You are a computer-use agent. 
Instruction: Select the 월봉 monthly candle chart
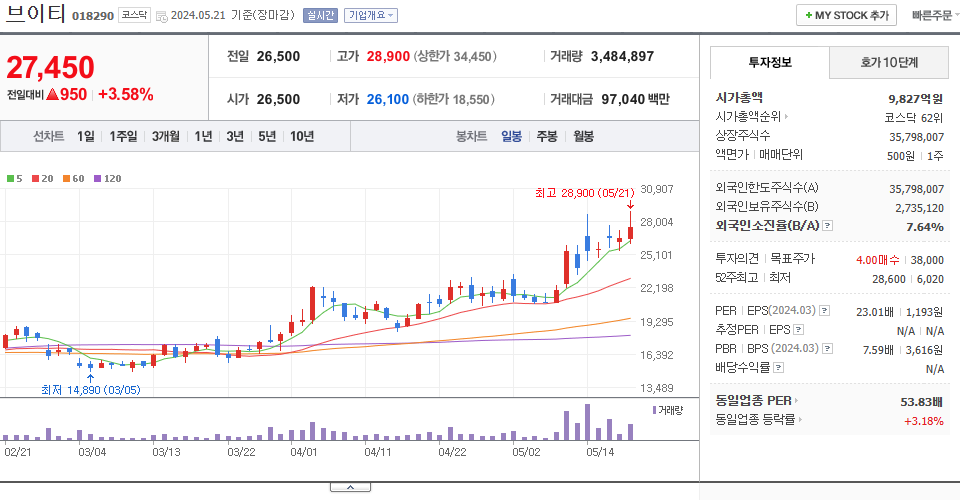point(583,136)
